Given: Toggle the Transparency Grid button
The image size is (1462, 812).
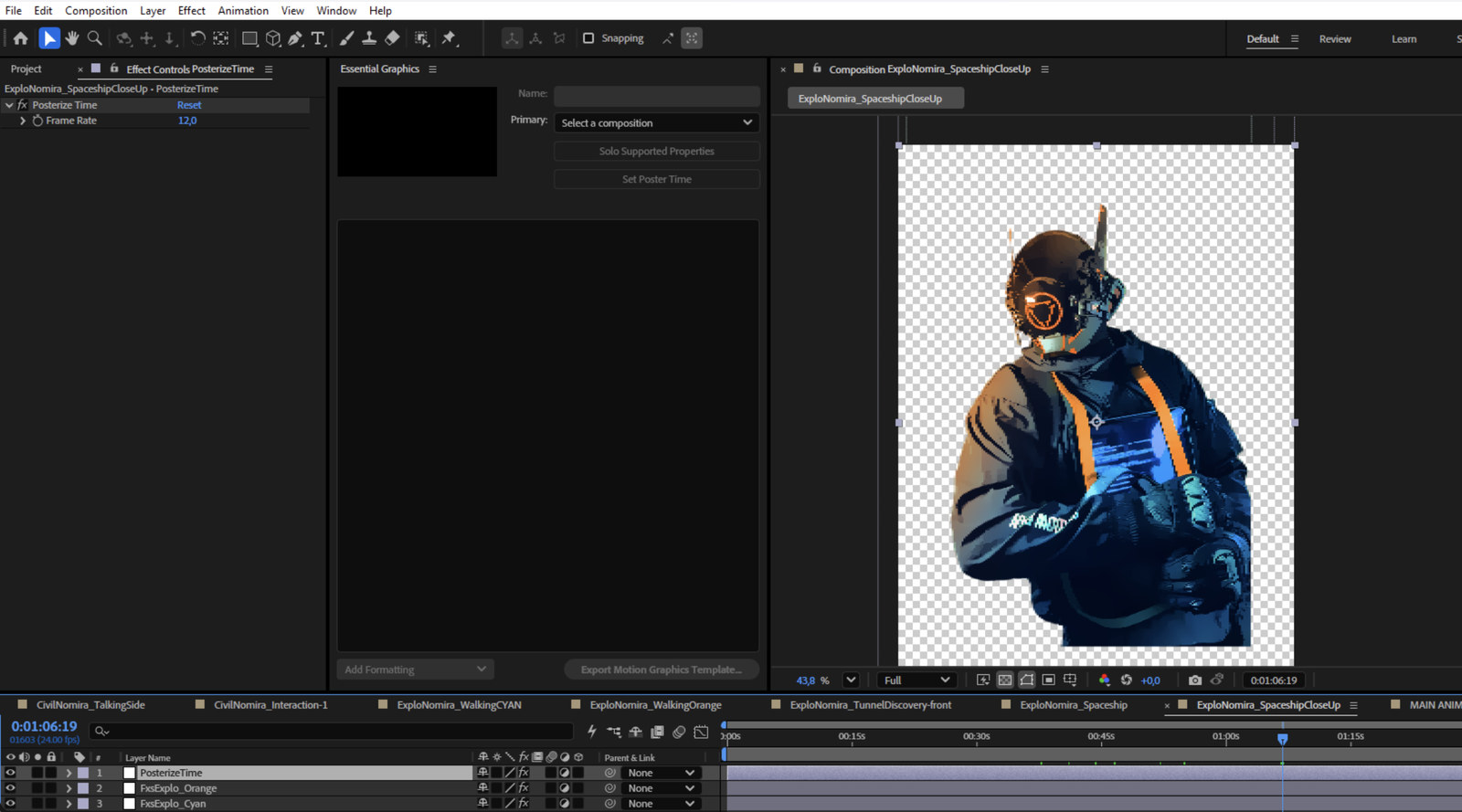Looking at the screenshot, I should point(1005,680).
